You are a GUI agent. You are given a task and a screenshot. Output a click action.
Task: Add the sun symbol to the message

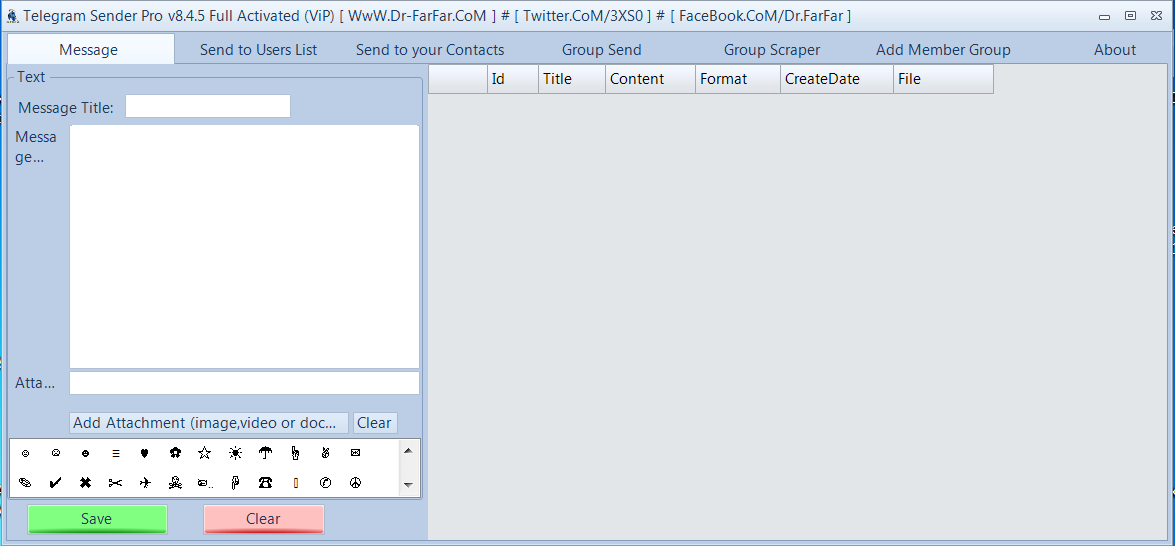[235, 453]
